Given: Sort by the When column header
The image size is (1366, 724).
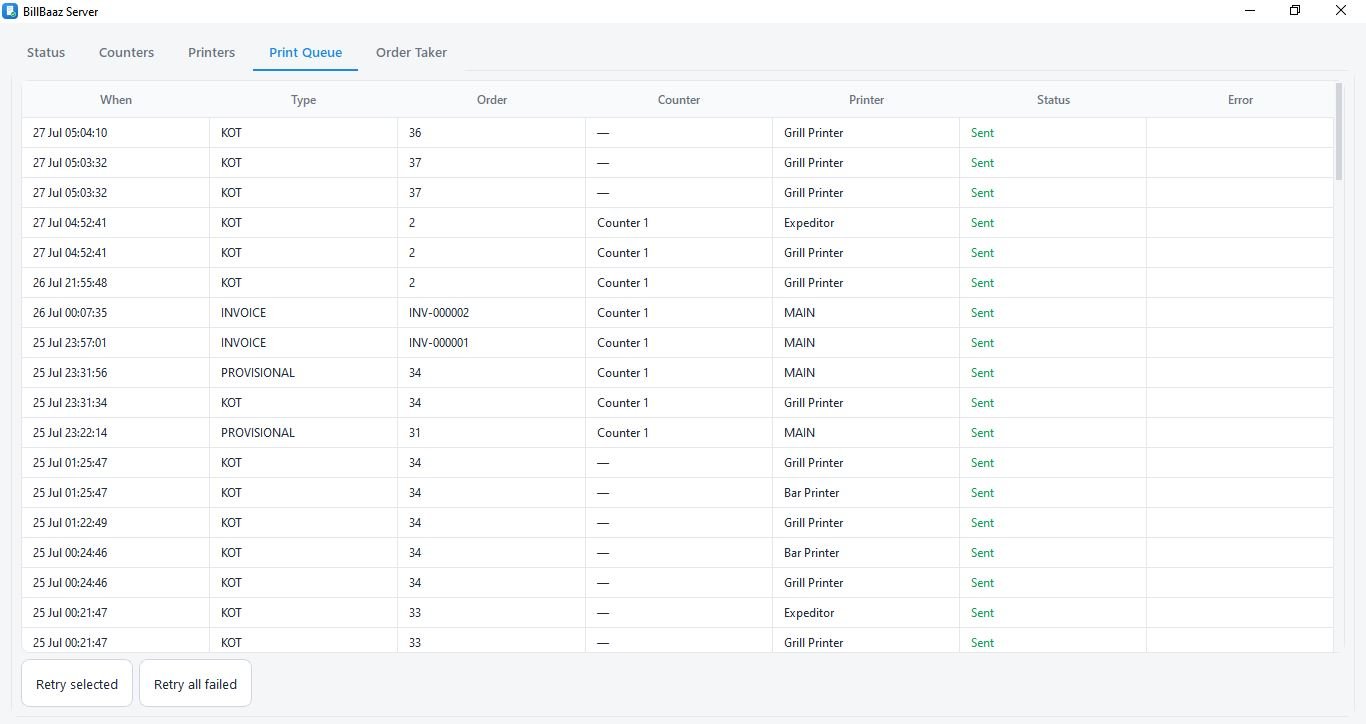Looking at the screenshot, I should [x=116, y=100].
